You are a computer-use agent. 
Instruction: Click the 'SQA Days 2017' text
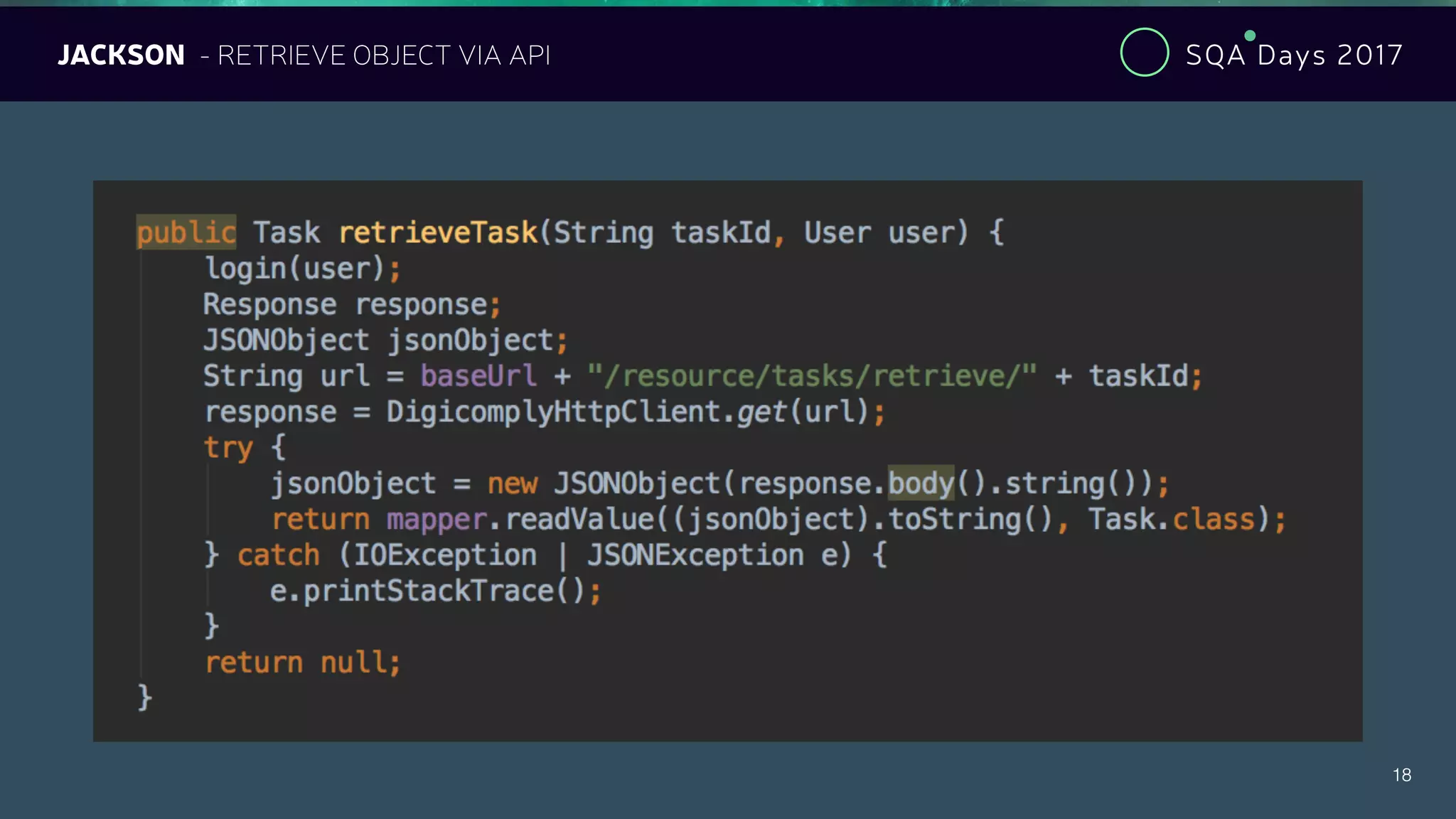(1294, 55)
